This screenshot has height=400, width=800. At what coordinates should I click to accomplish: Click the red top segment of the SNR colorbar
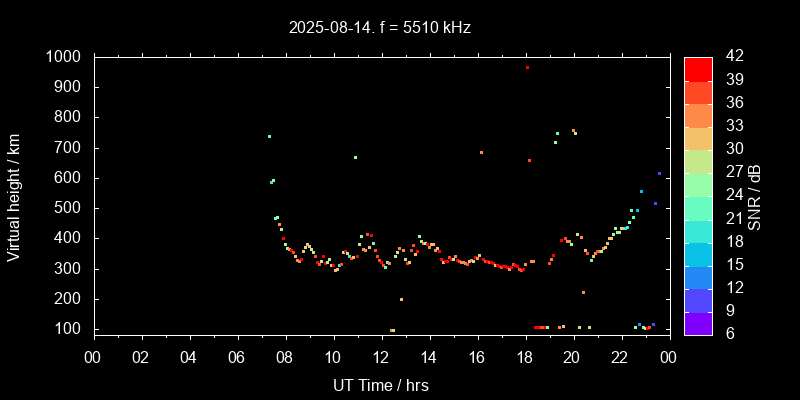698,68
